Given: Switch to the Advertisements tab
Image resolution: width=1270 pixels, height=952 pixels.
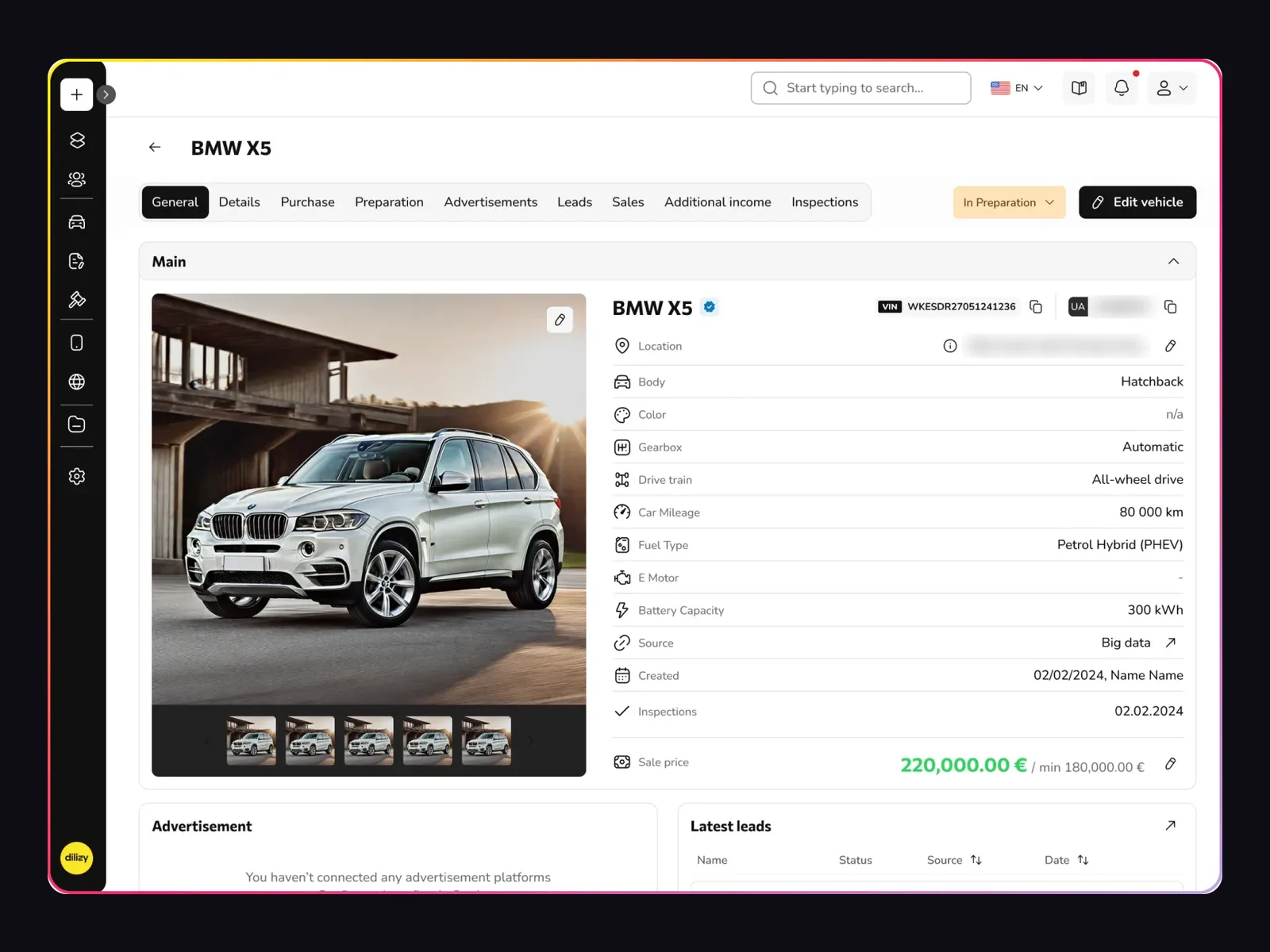Looking at the screenshot, I should (491, 202).
